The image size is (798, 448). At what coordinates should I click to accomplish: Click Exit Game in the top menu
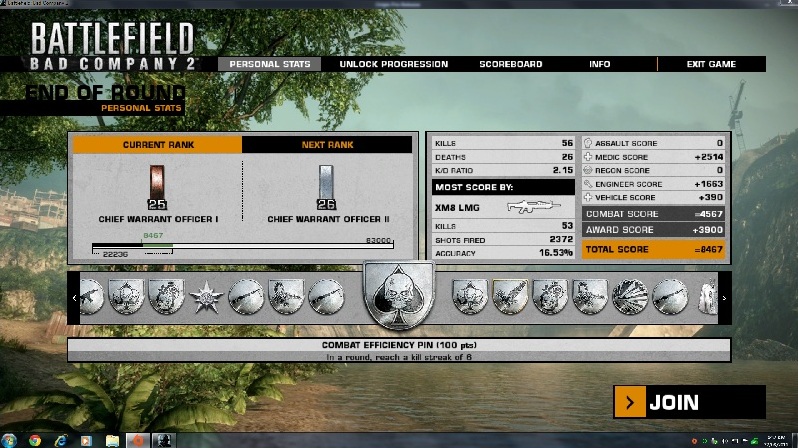pyautogui.click(x=711, y=64)
